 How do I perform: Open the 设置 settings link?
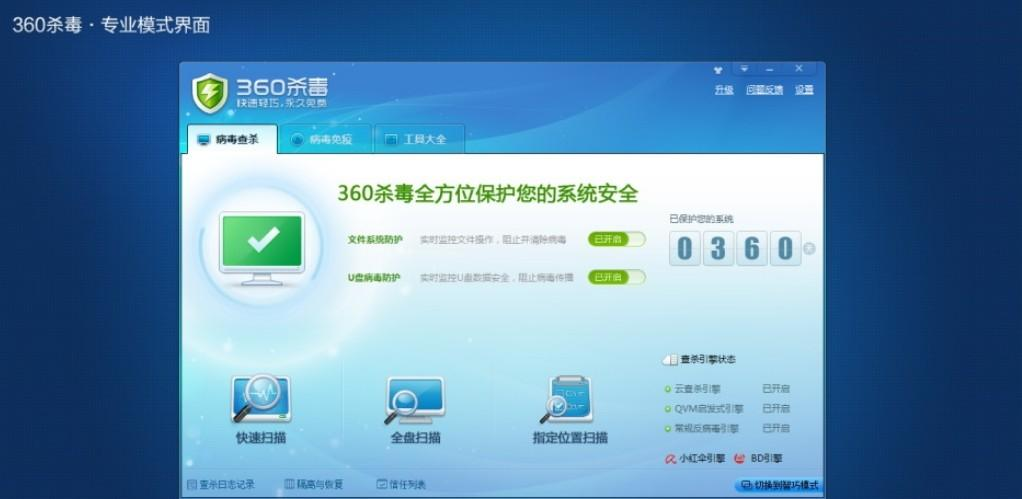pyautogui.click(x=804, y=90)
